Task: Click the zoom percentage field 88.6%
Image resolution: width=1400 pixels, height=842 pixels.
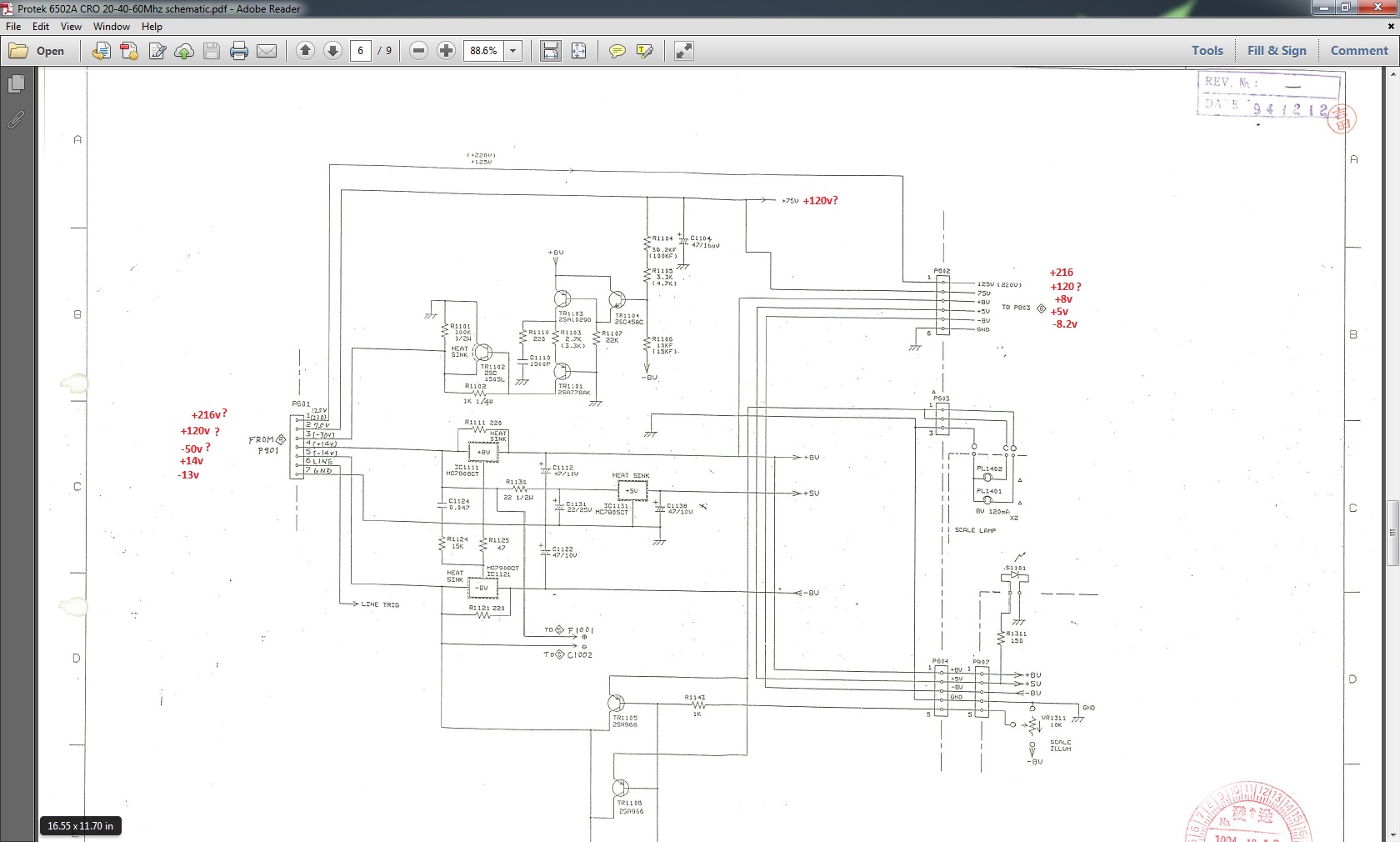Action: (484, 51)
